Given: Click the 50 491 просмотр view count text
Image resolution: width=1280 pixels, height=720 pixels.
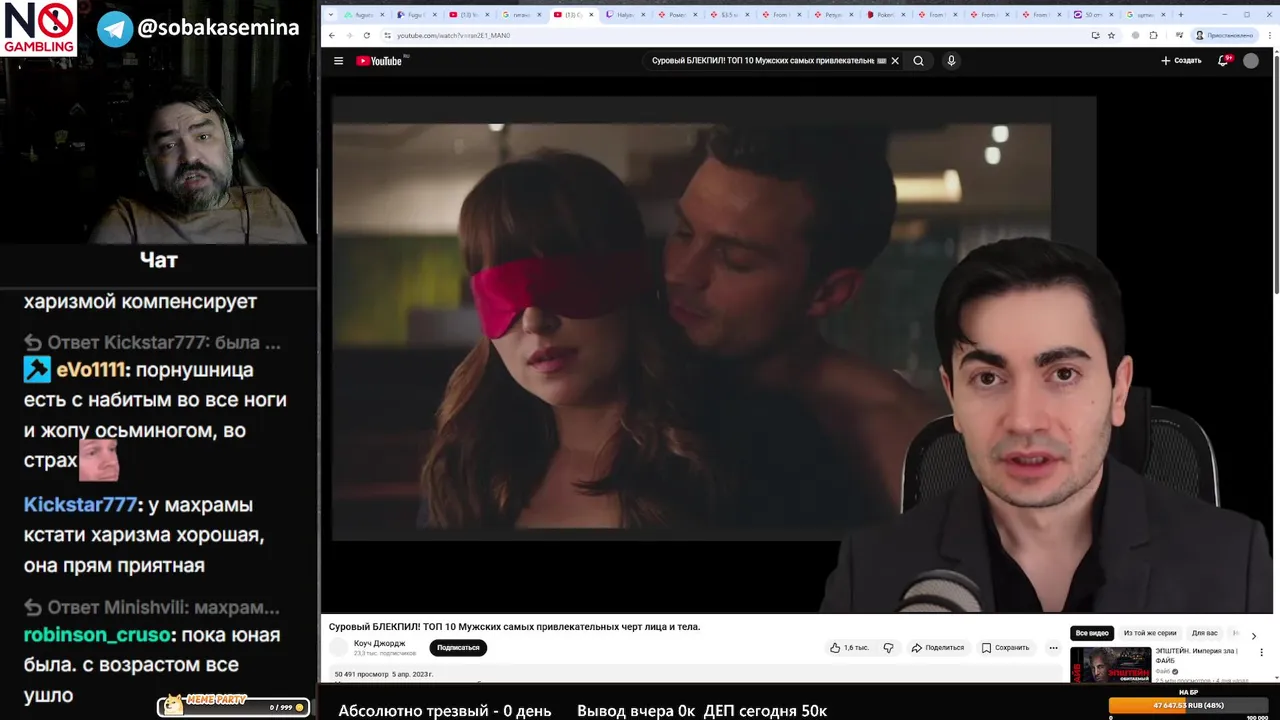Looking at the screenshot, I should [361, 674].
